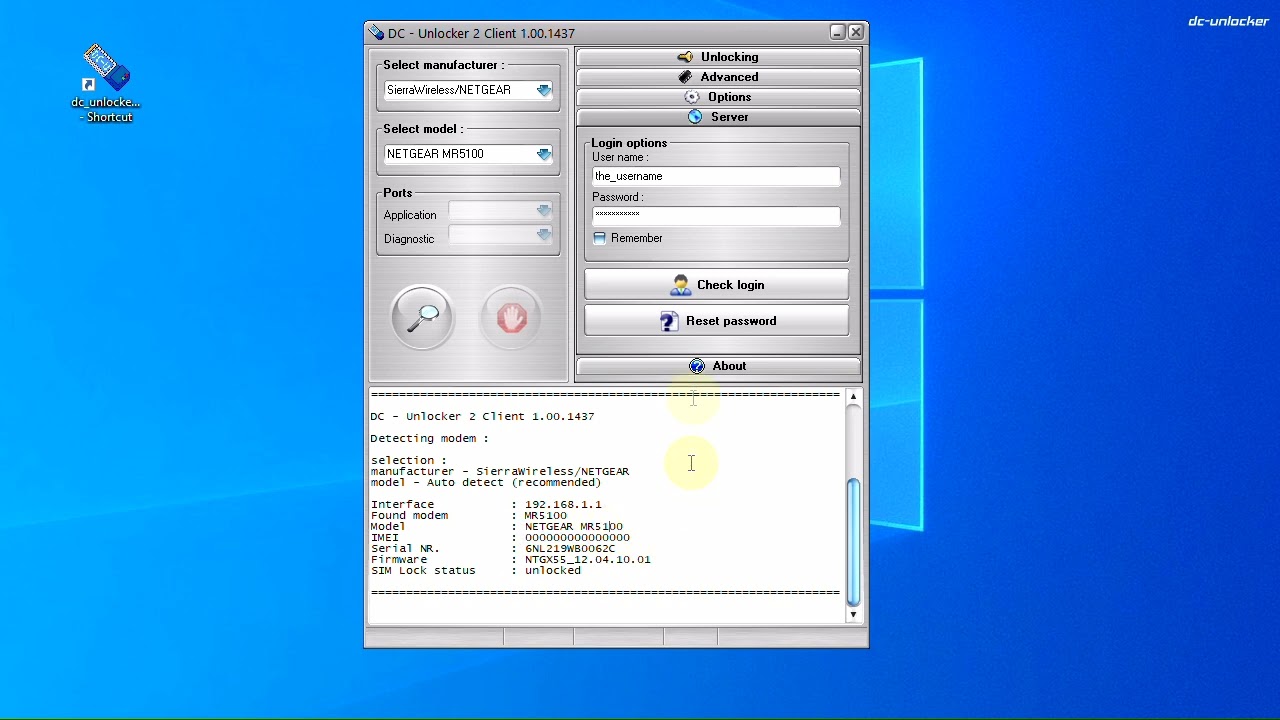Image resolution: width=1280 pixels, height=720 pixels.
Task: Click the 'selection :' log line
Action: point(409,460)
